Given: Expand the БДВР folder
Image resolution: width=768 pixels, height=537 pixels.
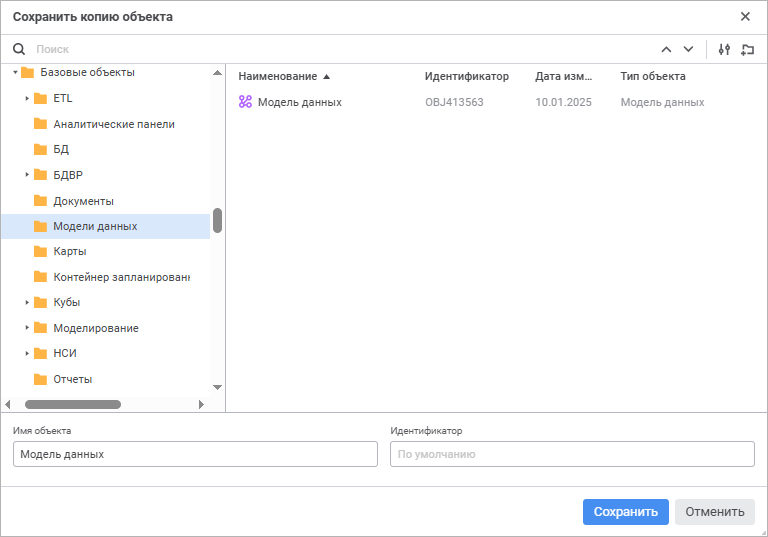Looking at the screenshot, I should click(28, 175).
